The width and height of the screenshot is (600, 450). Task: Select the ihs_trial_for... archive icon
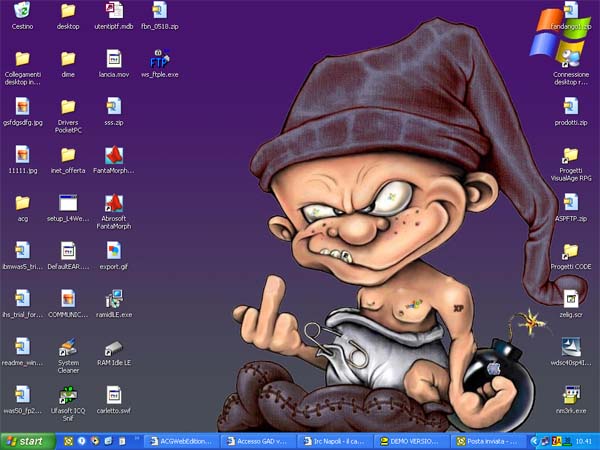[22, 299]
